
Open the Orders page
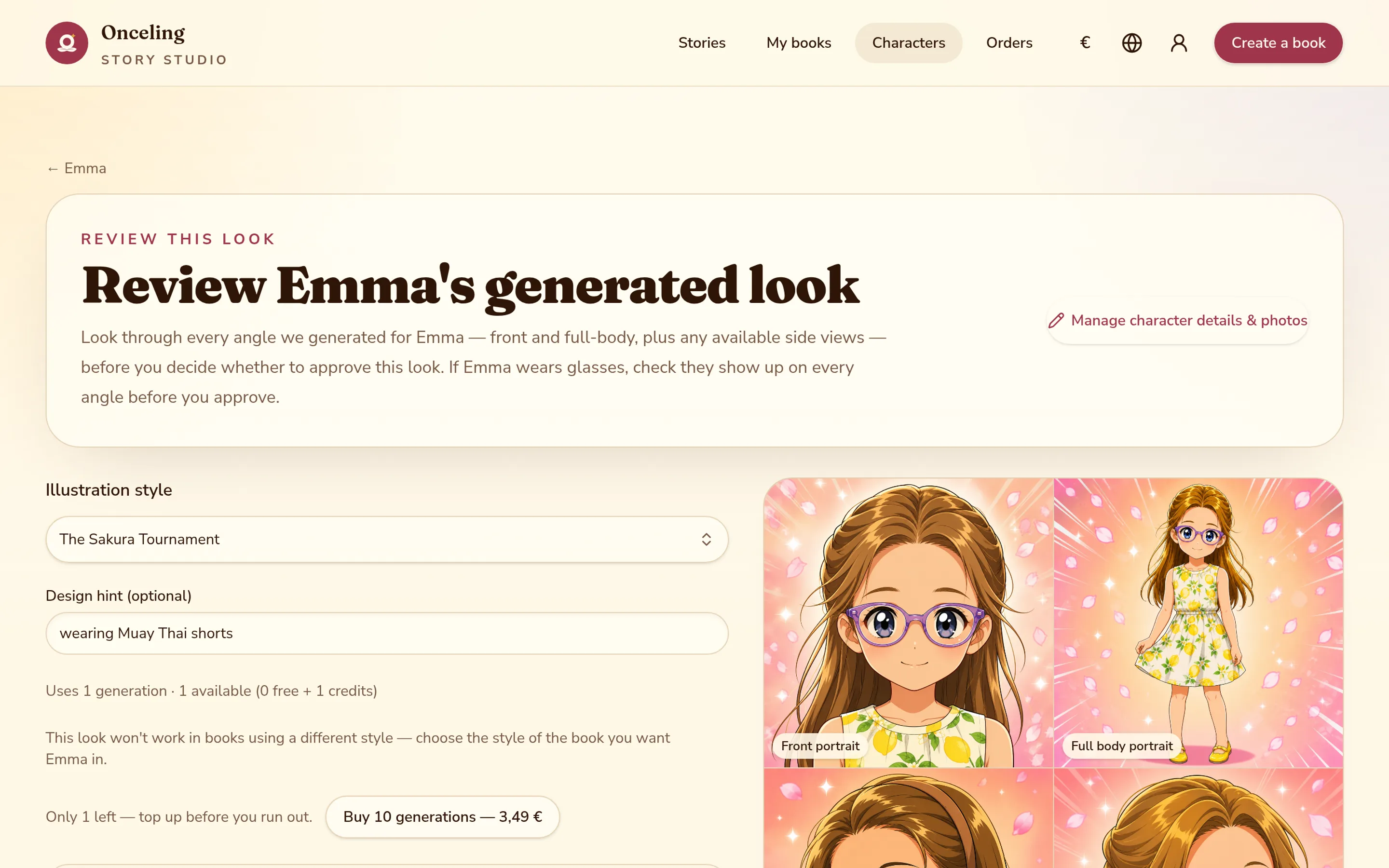[1009, 43]
